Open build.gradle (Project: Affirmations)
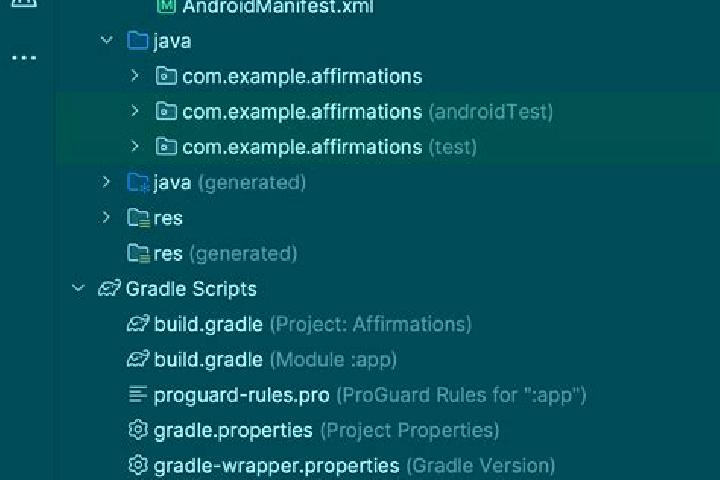The width and height of the screenshot is (720, 480). point(312,324)
